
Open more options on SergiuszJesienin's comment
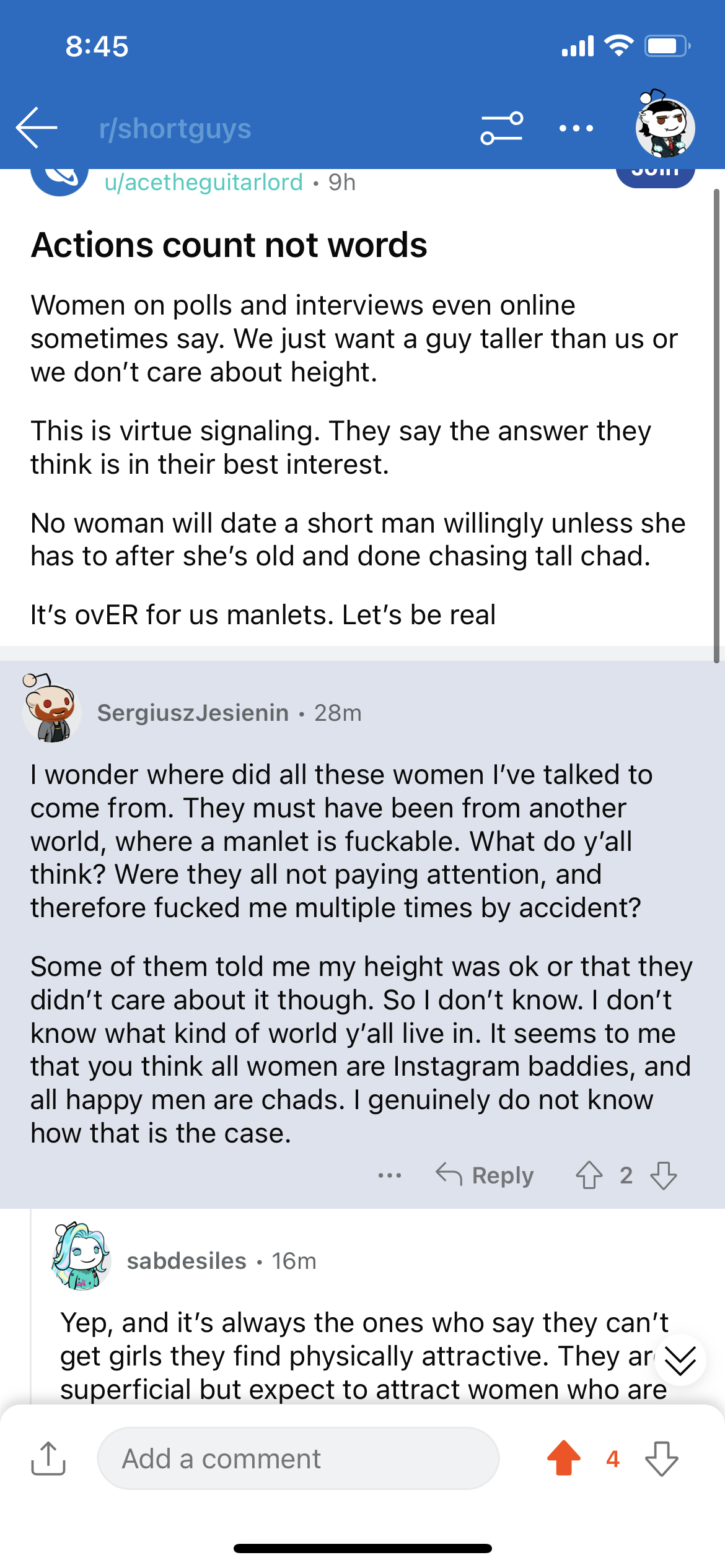click(x=390, y=1175)
